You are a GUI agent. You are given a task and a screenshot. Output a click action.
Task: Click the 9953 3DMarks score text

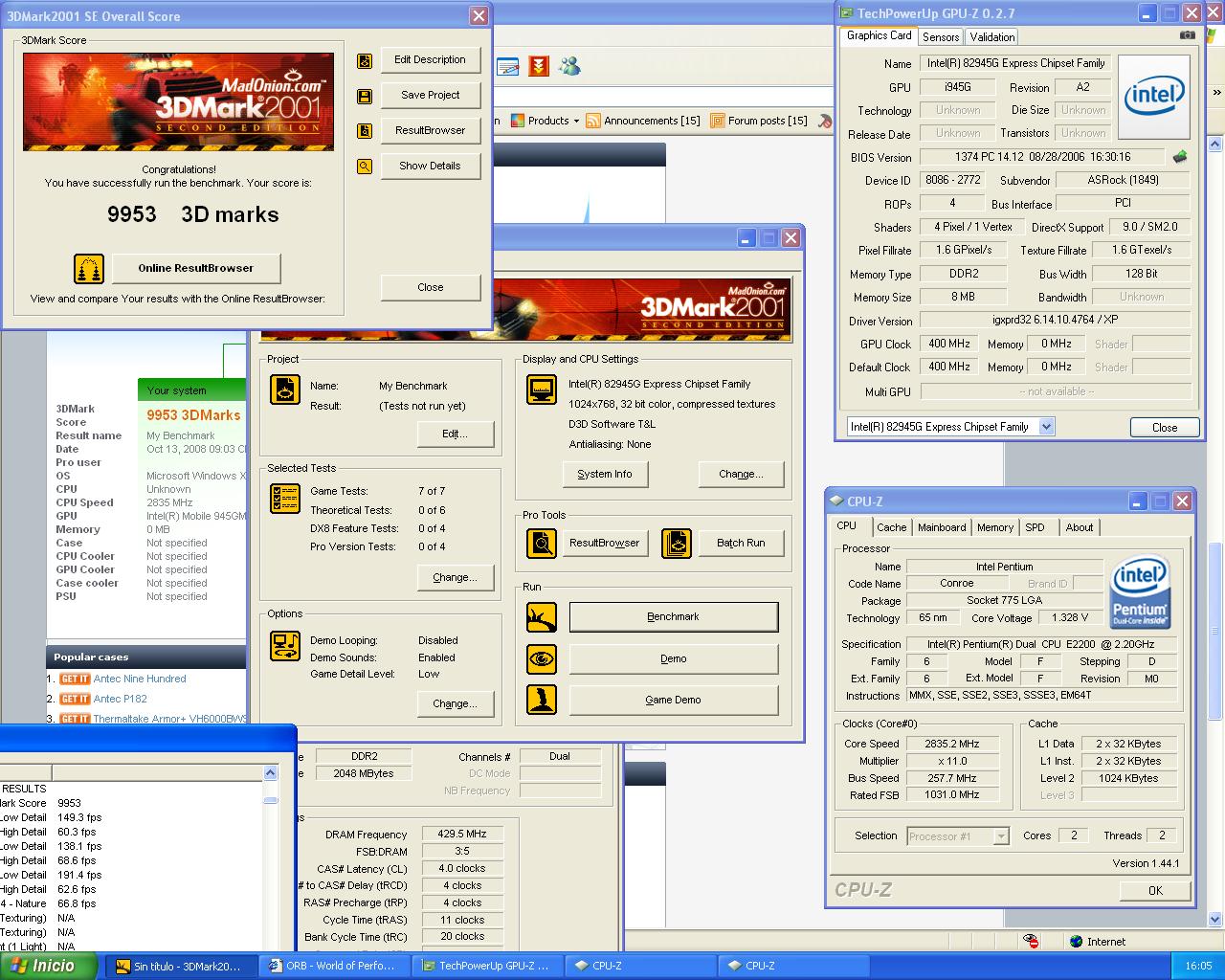pos(193,414)
